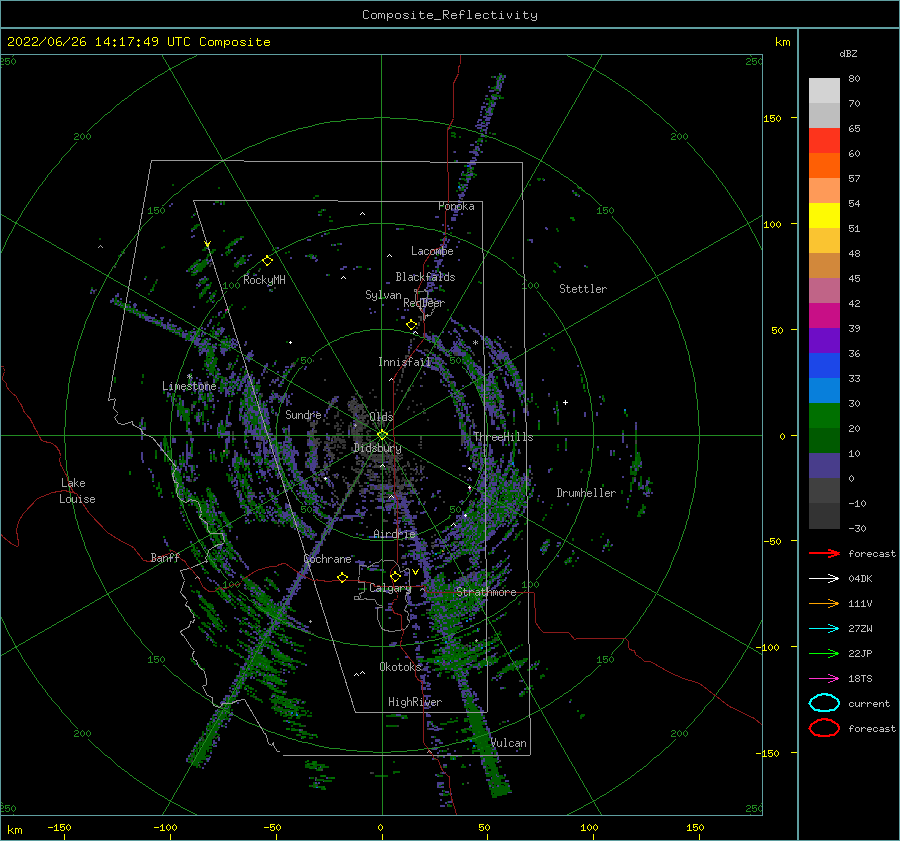Click the yellow radar-center diamond near Olds

(x=382, y=435)
